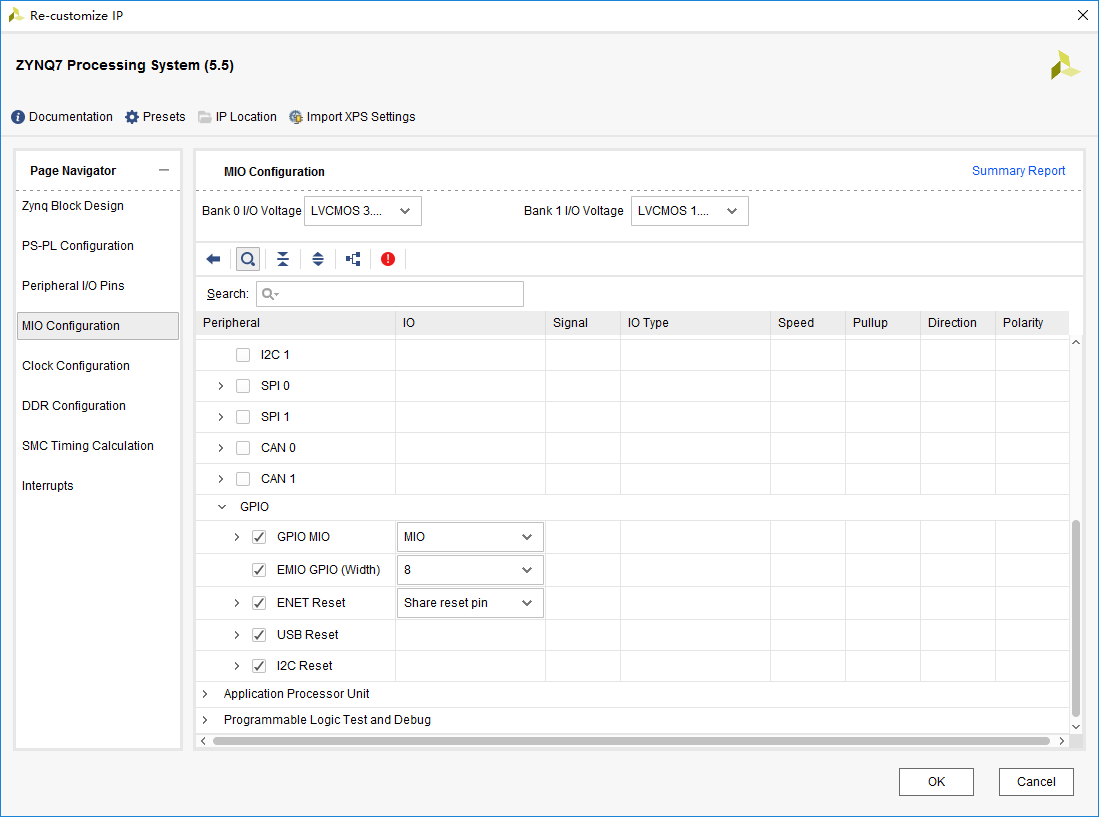Click the IO Type column header

click(695, 323)
